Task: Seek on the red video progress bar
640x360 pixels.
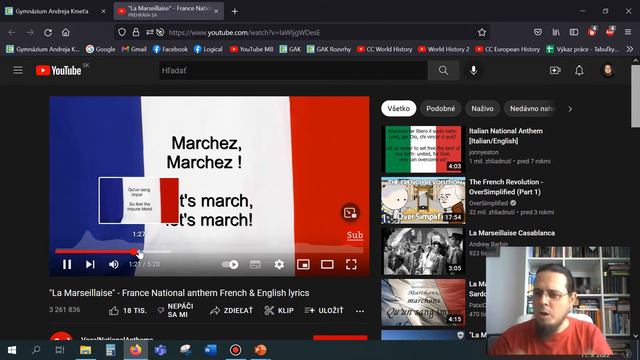Action: pos(209,251)
